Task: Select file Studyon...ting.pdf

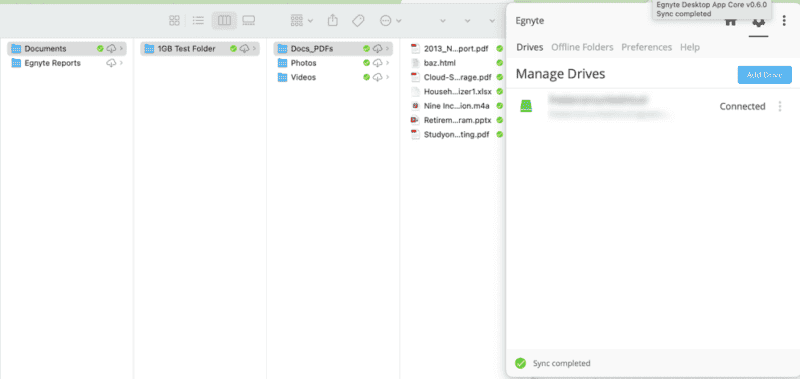Action: 456,135
